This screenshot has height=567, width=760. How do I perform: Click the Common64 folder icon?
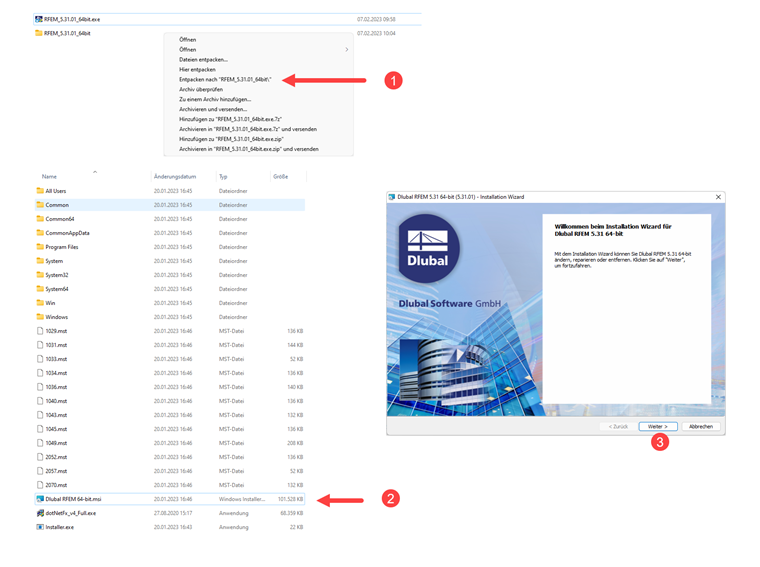coord(40,219)
